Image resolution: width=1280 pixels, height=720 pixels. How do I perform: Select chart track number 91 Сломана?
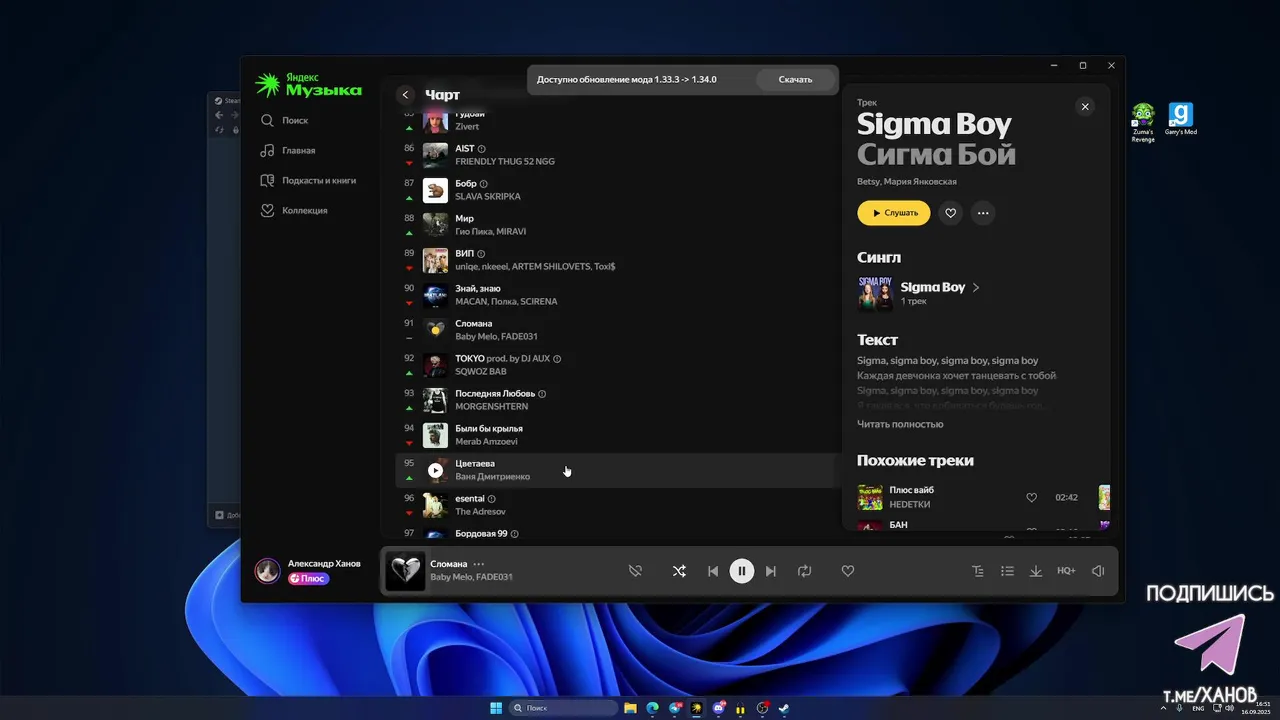click(x=617, y=330)
